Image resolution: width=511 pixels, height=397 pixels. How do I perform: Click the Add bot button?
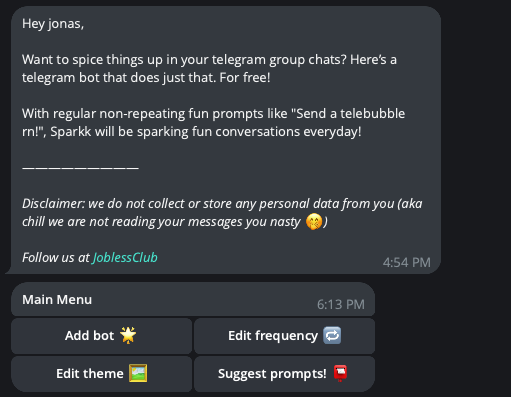tap(102, 336)
